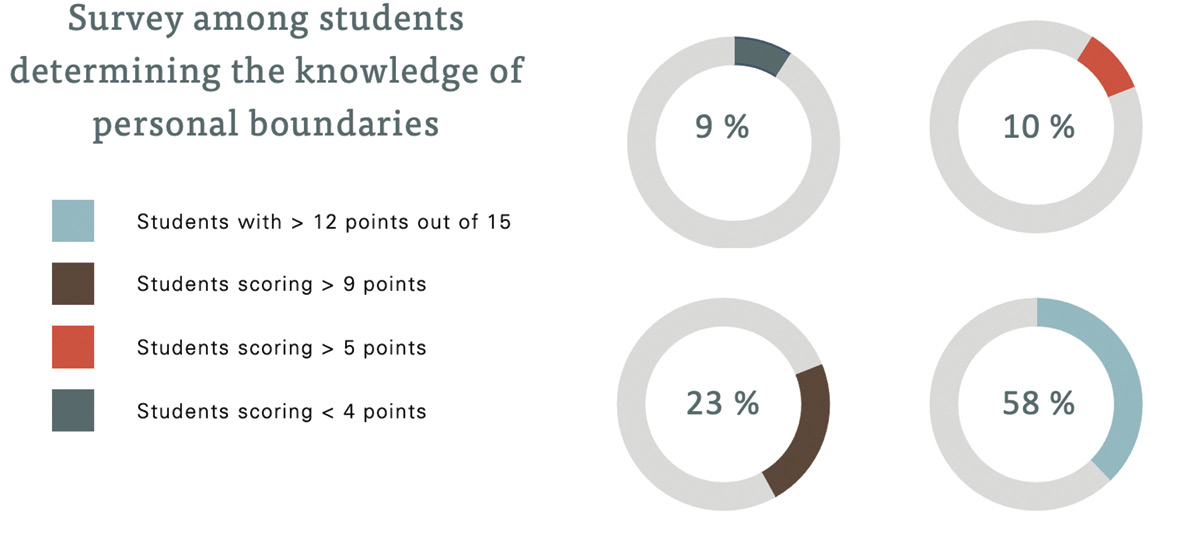Click the light blue legend swatch

click(x=73, y=221)
